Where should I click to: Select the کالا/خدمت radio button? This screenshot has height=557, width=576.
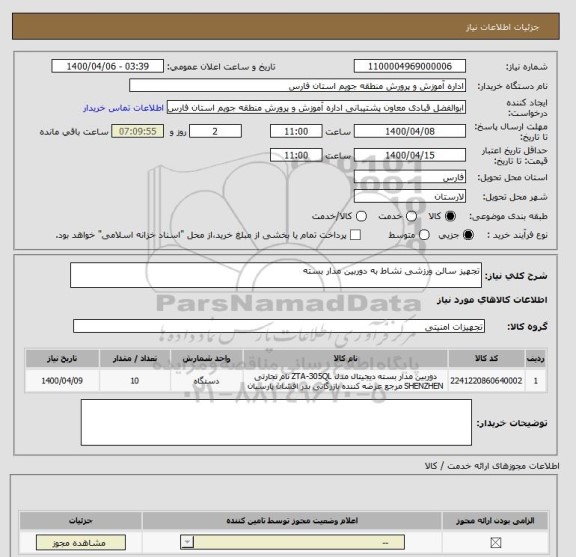pyautogui.click(x=361, y=216)
